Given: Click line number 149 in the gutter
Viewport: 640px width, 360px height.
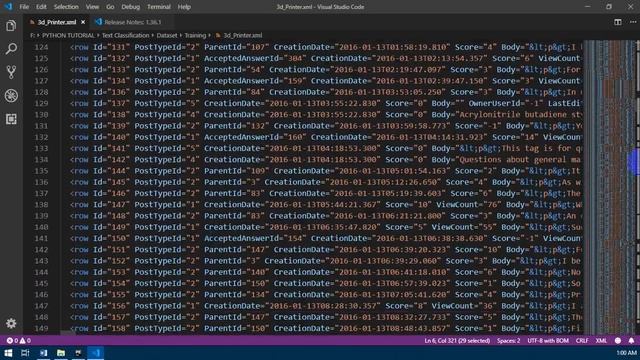Looking at the screenshot, I should (x=41, y=328).
